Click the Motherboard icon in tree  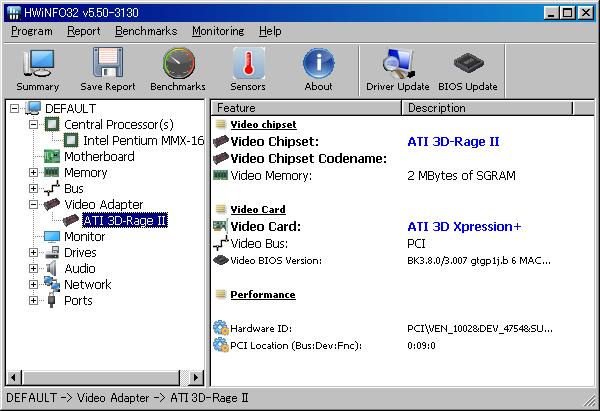pyautogui.click(x=52, y=156)
